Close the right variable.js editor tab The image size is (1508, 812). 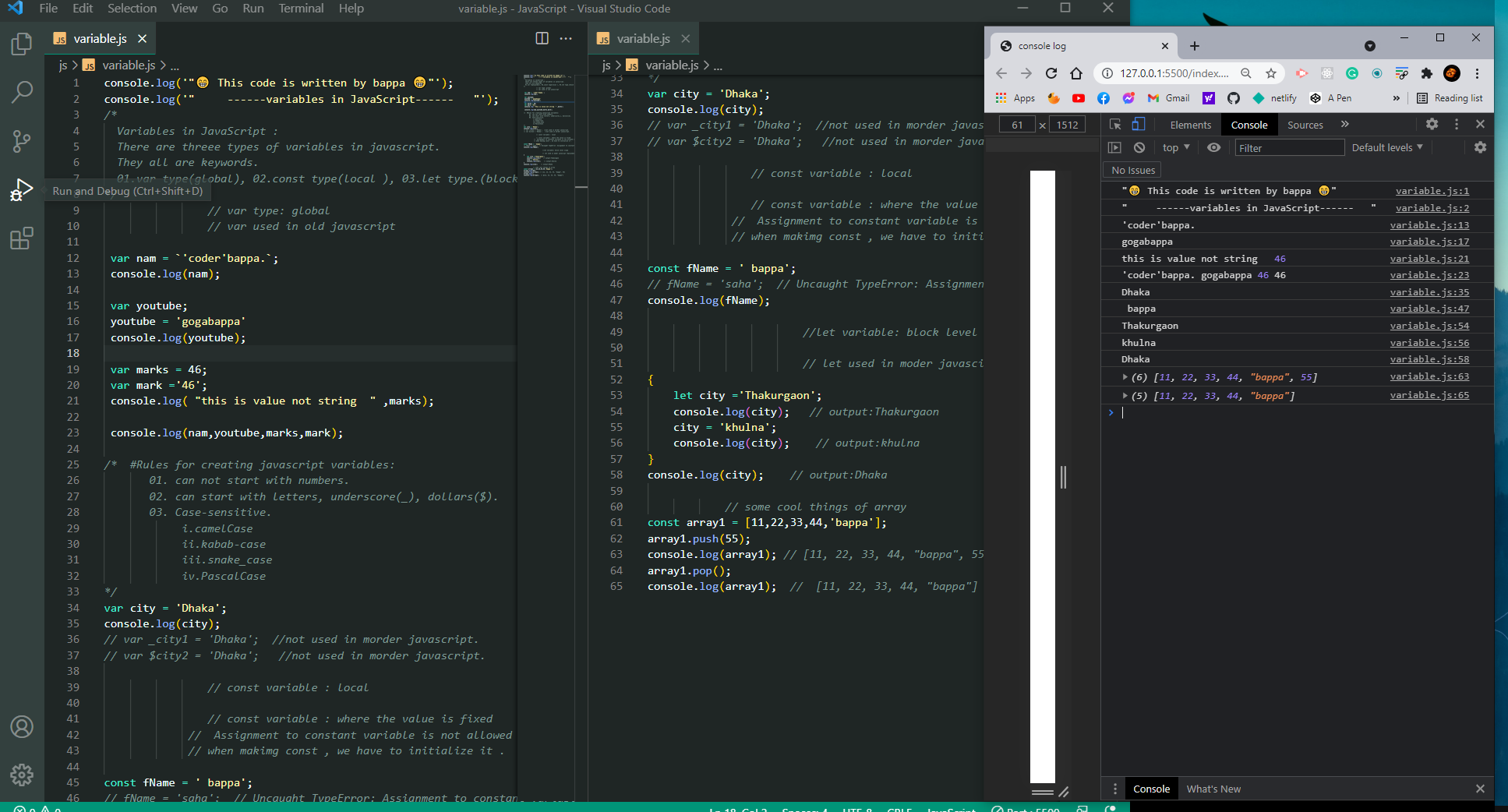click(685, 38)
